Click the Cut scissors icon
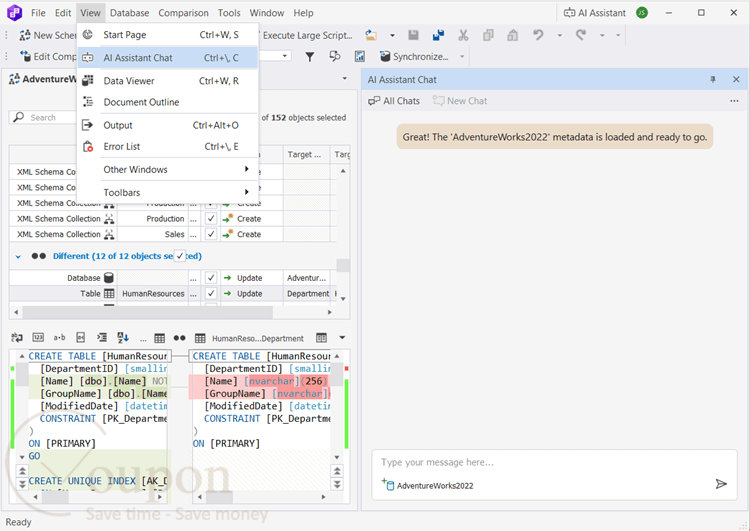The image size is (750, 531). (463, 35)
